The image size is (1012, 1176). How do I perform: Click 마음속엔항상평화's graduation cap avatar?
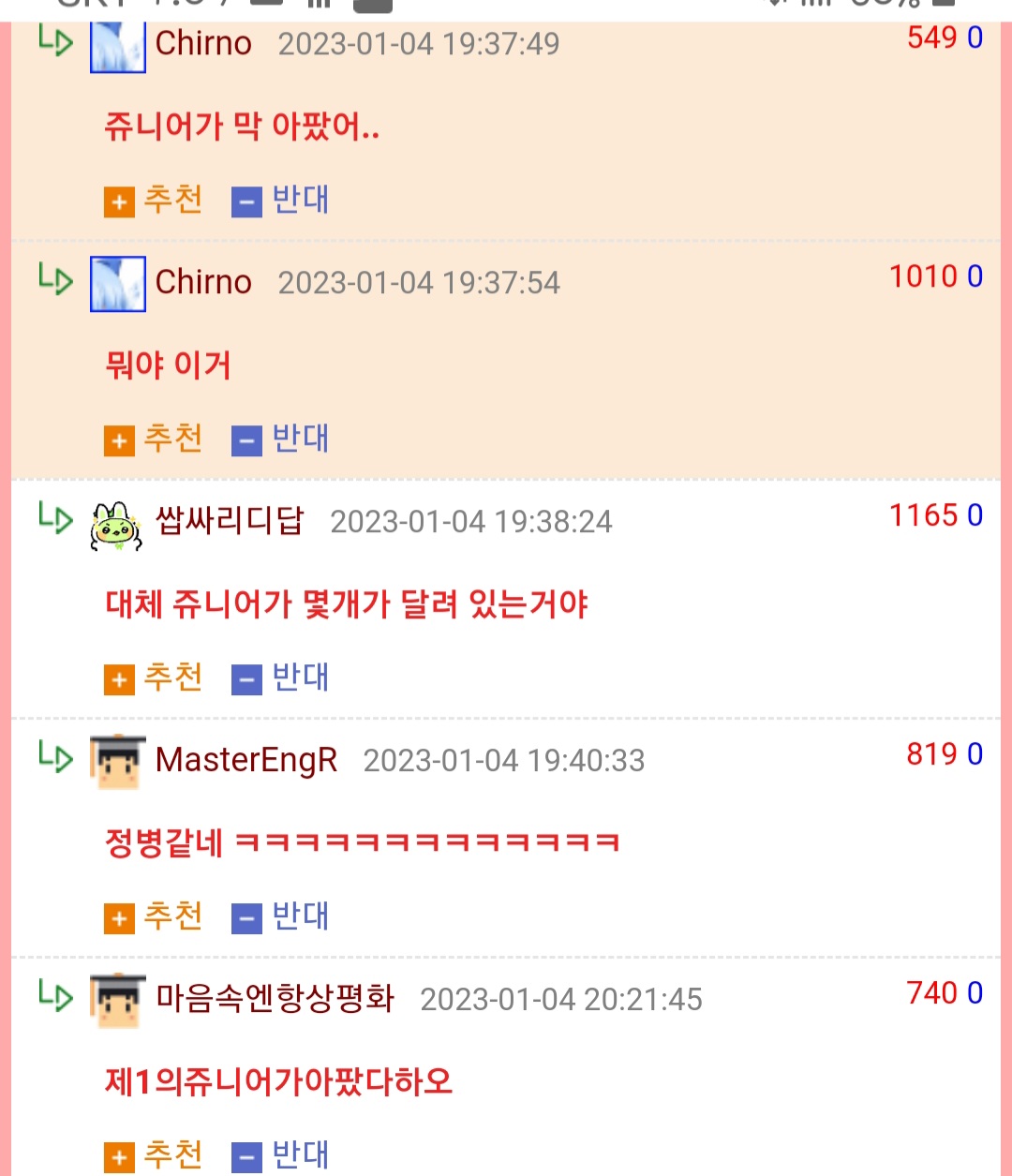(118, 1001)
